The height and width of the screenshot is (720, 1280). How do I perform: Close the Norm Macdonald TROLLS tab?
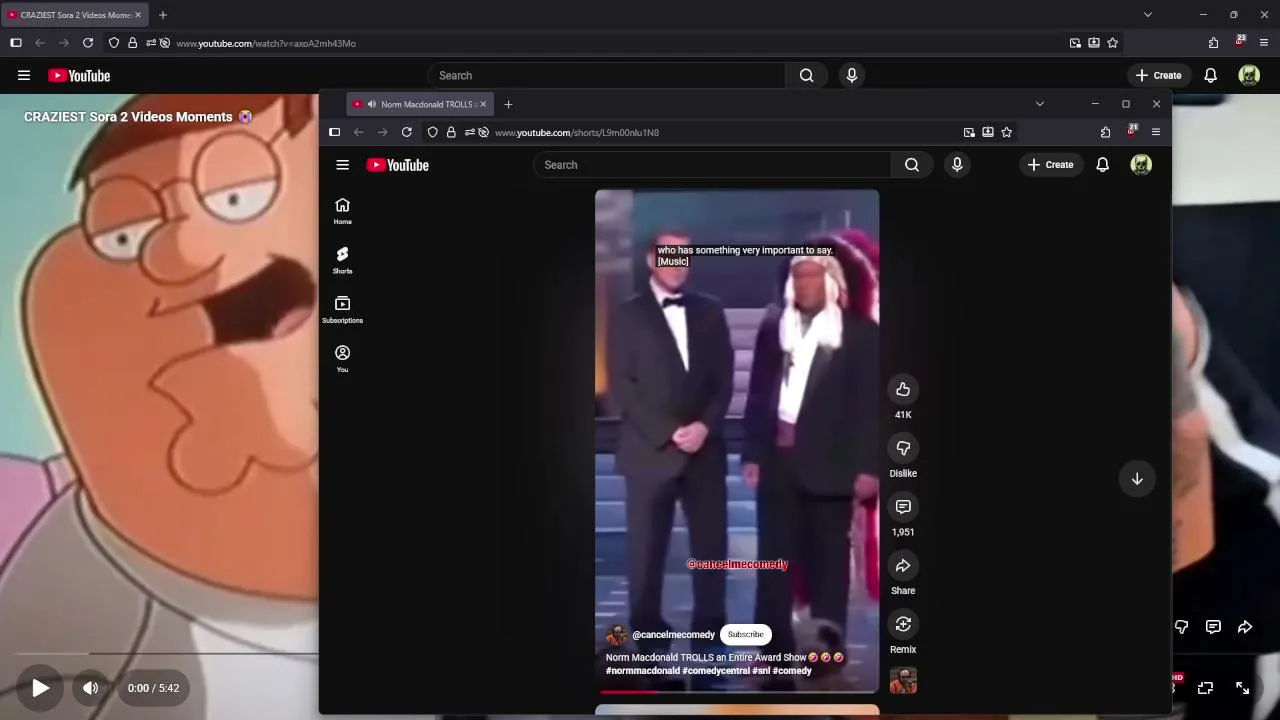[483, 104]
